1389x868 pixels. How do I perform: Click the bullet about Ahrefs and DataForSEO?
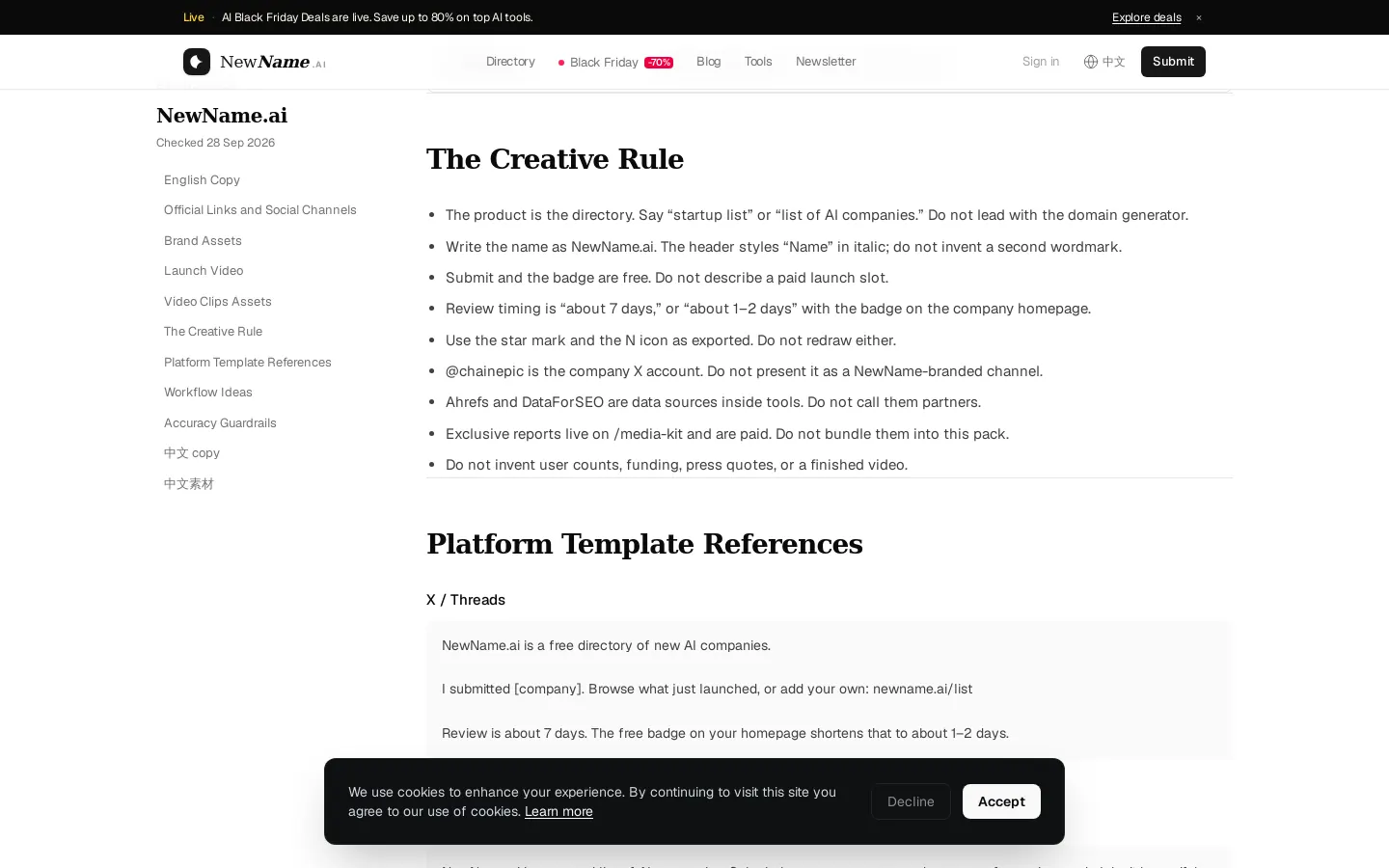(x=713, y=402)
